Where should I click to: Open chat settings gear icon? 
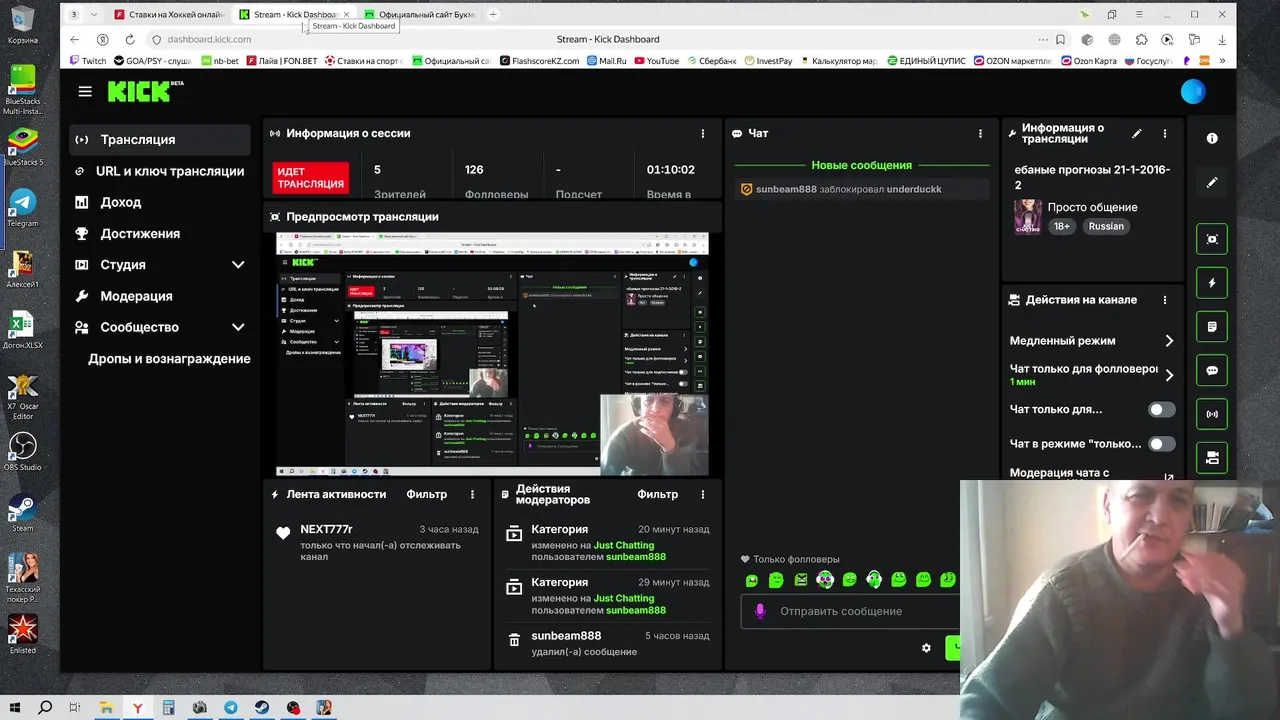(x=926, y=648)
